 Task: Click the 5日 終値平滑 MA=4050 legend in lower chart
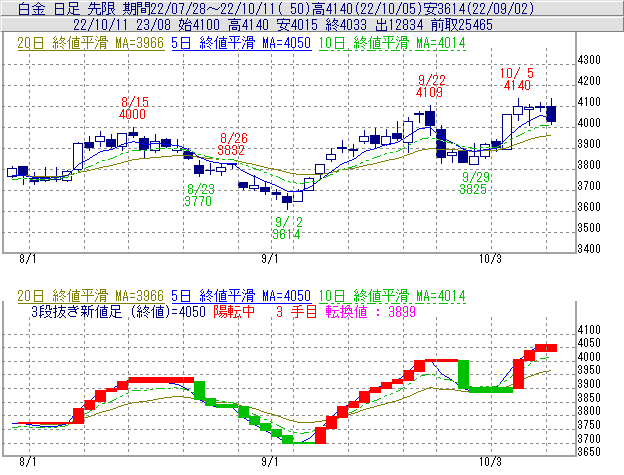click(241, 296)
